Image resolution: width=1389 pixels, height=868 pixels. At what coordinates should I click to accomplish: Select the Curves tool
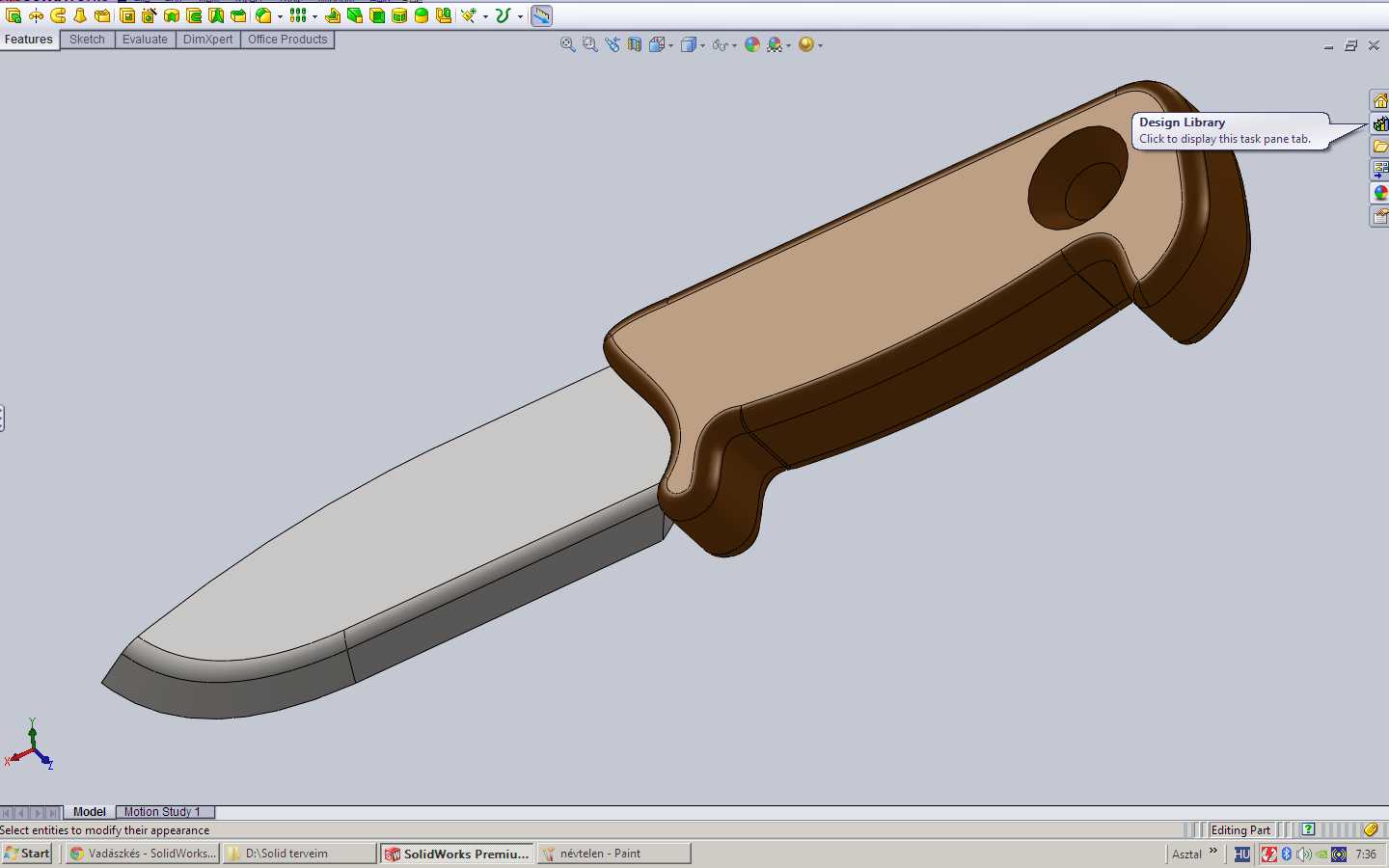[x=503, y=15]
